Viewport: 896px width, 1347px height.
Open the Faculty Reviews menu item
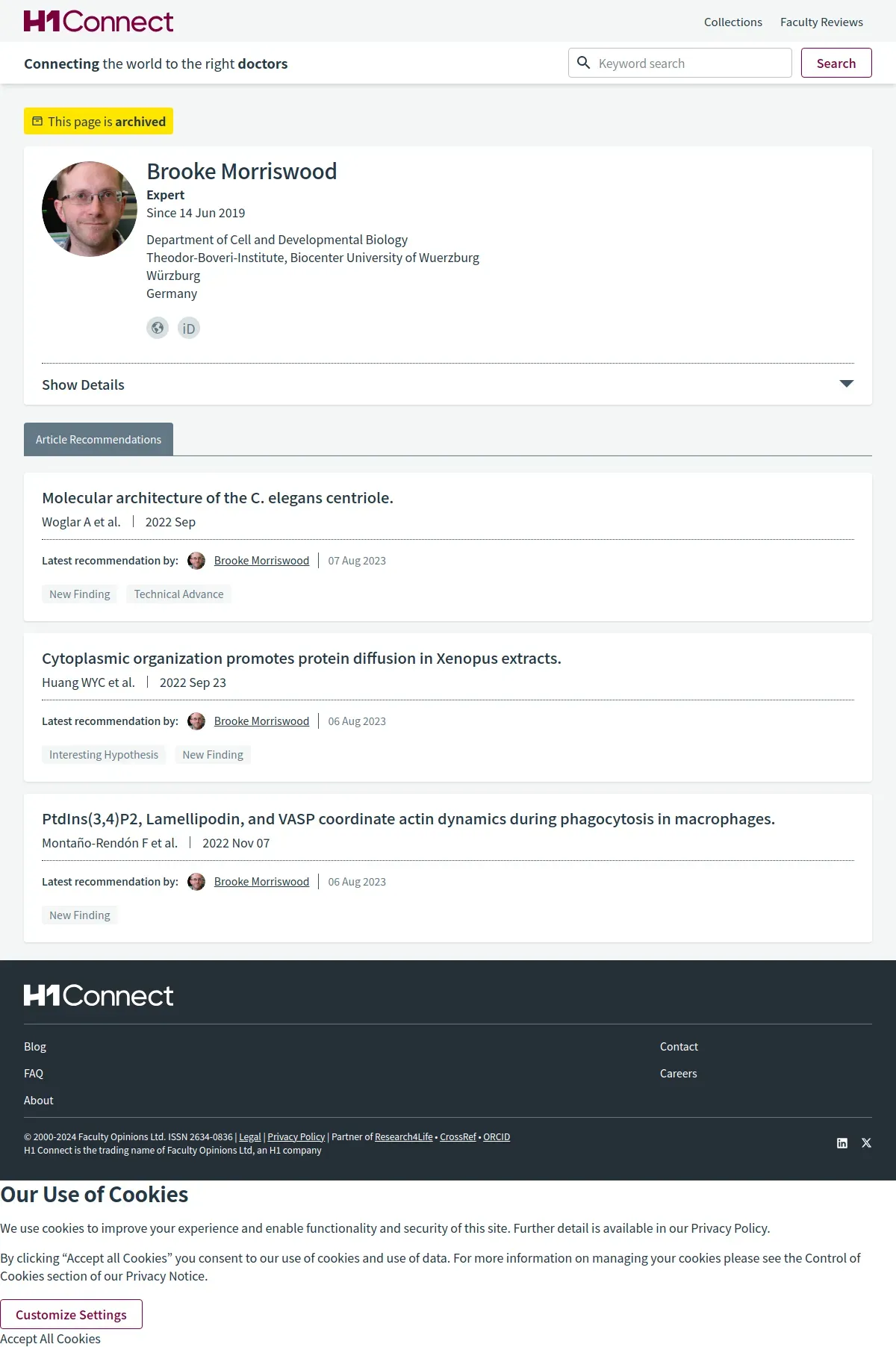click(x=821, y=22)
